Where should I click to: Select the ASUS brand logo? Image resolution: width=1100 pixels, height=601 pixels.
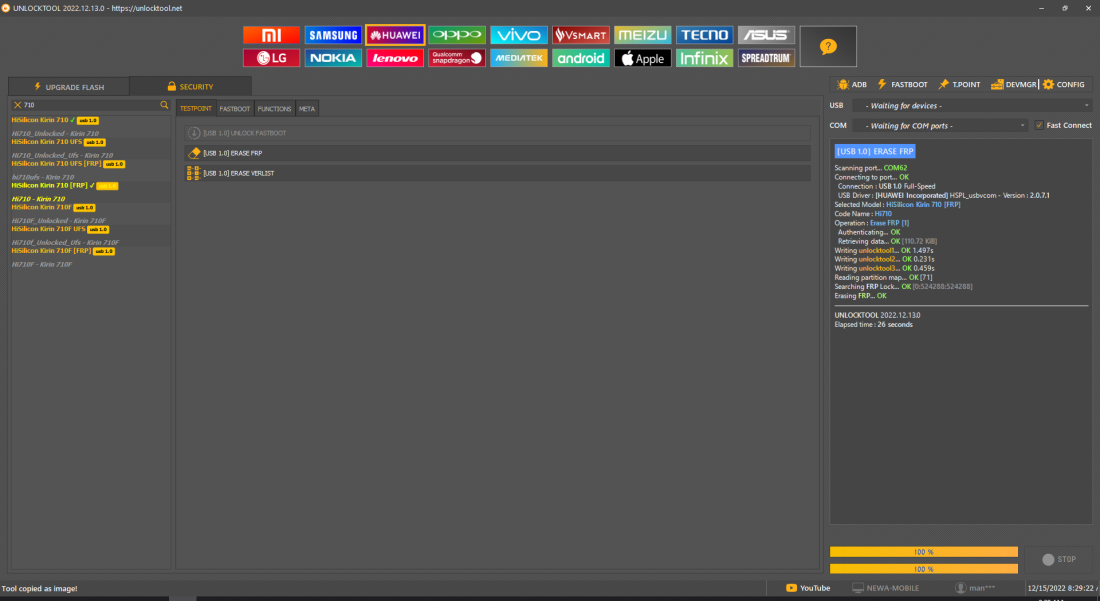click(766, 35)
